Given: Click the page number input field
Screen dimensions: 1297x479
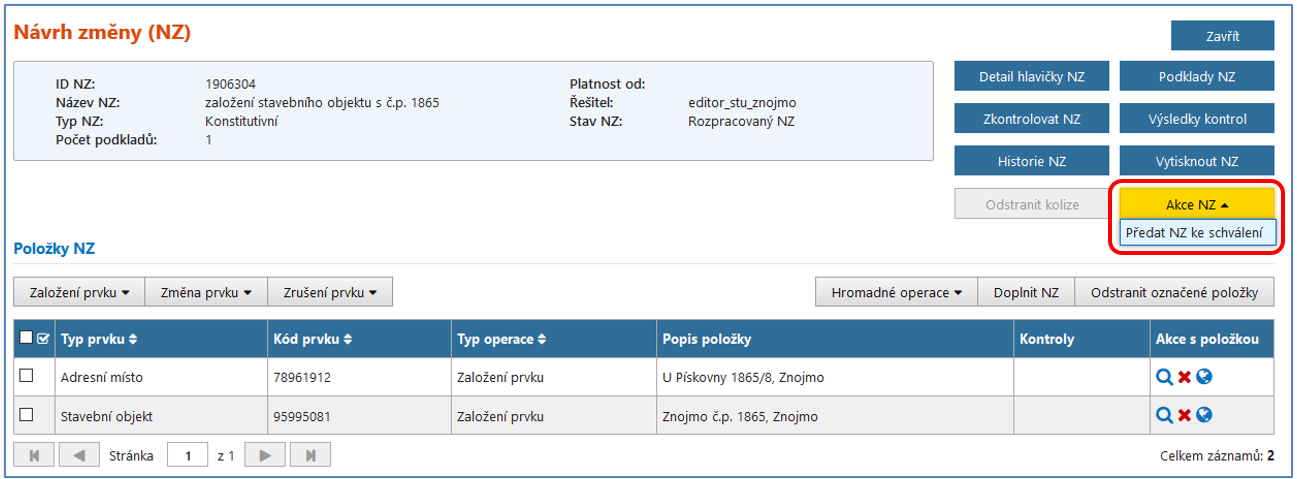Looking at the screenshot, I should click(187, 455).
